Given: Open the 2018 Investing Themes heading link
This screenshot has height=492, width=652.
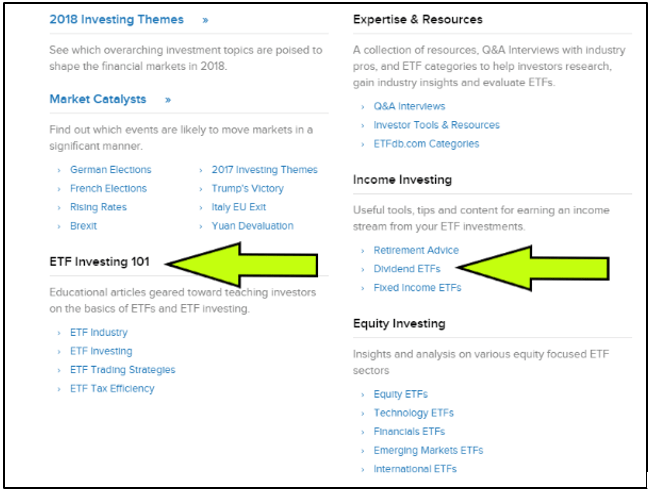Looking at the screenshot, I should point(116,20).
